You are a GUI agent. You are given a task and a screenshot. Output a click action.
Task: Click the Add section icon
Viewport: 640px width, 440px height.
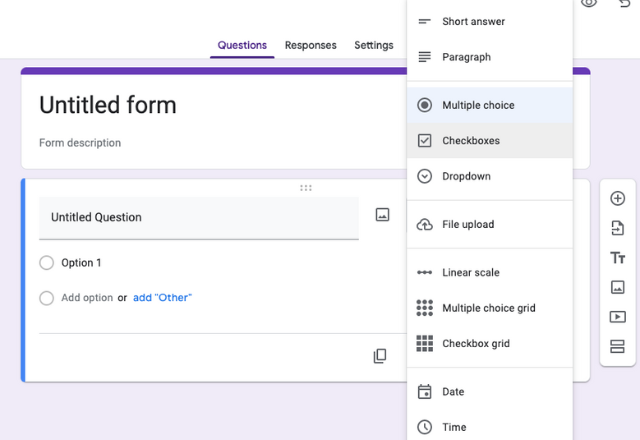click(x=618, y=346)
